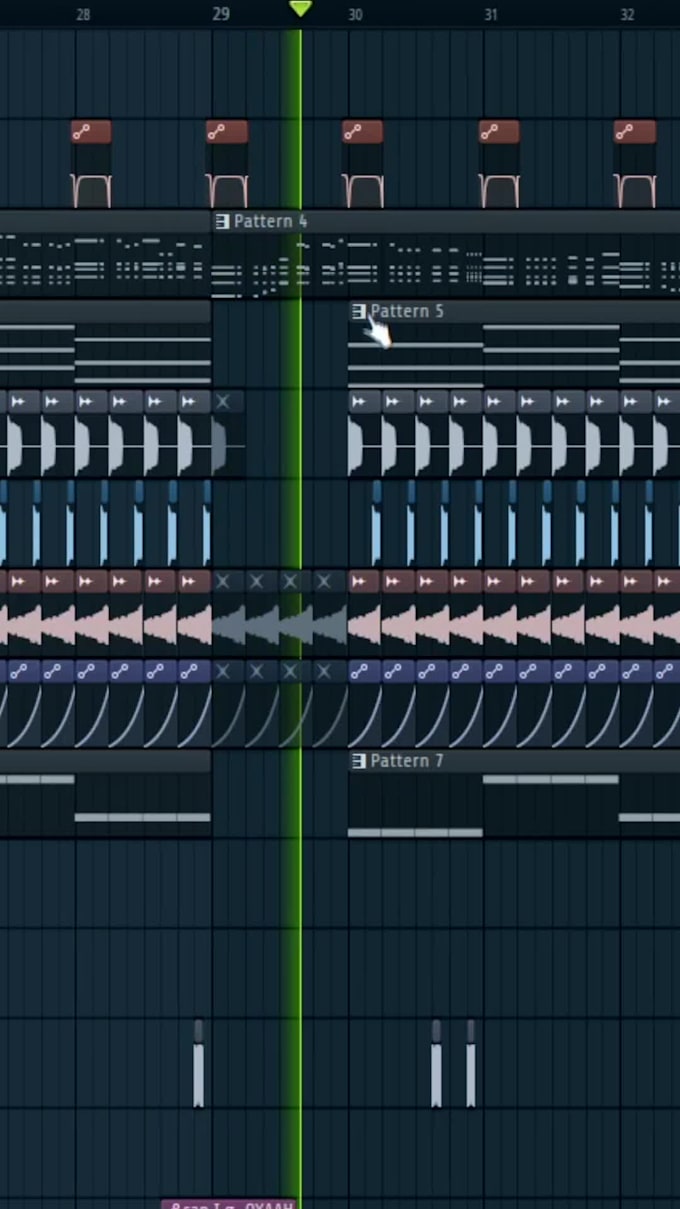680x1209 pixels.
Task: Select the second small white clip just before bar 31
Action: click(470, 1064)
